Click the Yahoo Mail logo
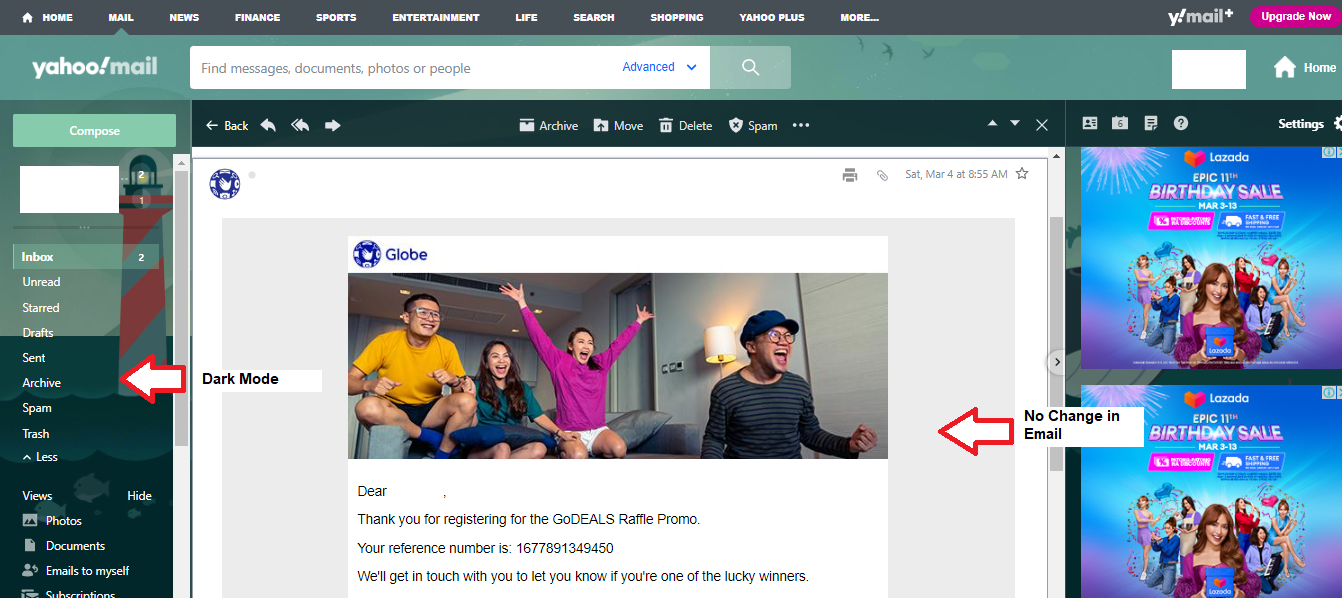The height and width of the screenshot is (598, 1342). pos(94,67)
